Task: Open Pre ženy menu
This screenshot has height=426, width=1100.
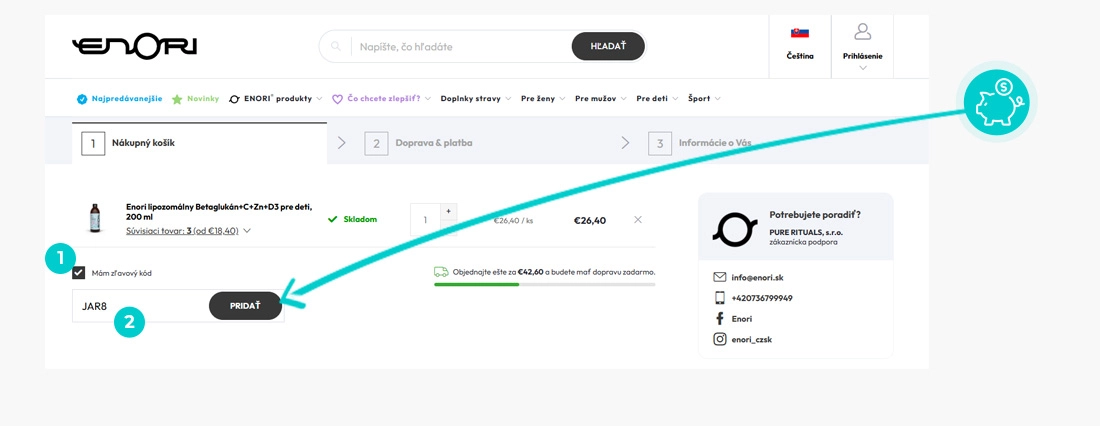Action: [x=543, y=99]
